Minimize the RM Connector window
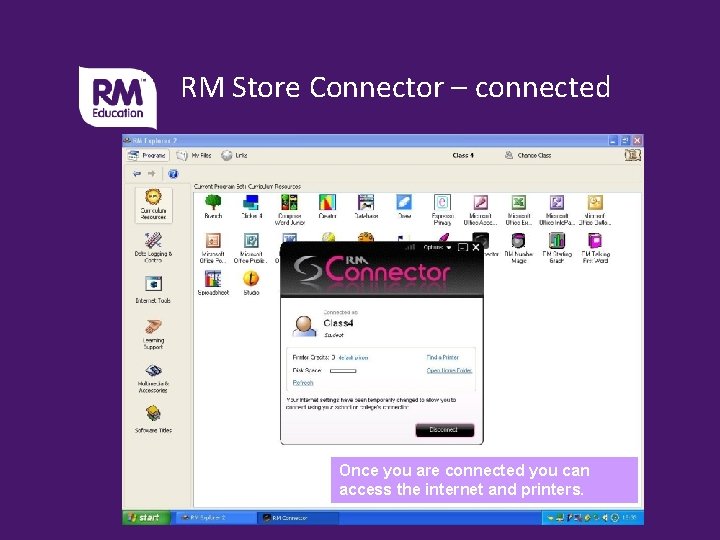 463,248
